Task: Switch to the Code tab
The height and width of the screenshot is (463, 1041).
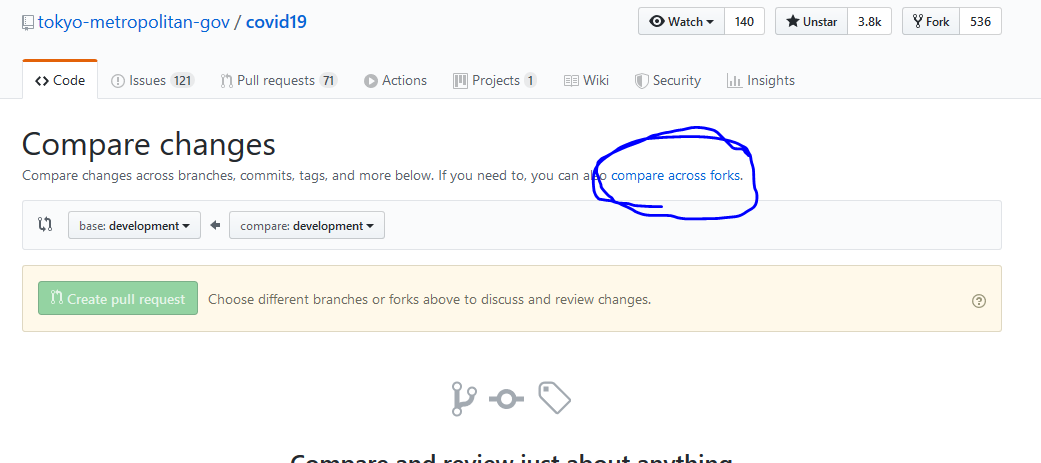Action: point(60,80)
